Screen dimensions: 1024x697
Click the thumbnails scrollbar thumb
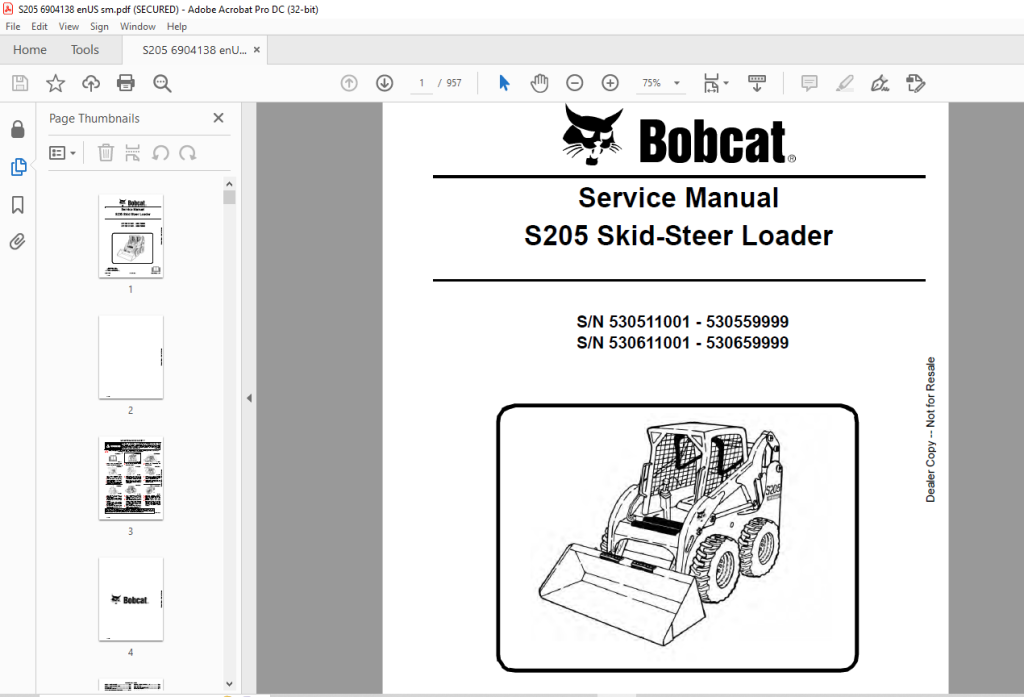(x=229, y=197)
